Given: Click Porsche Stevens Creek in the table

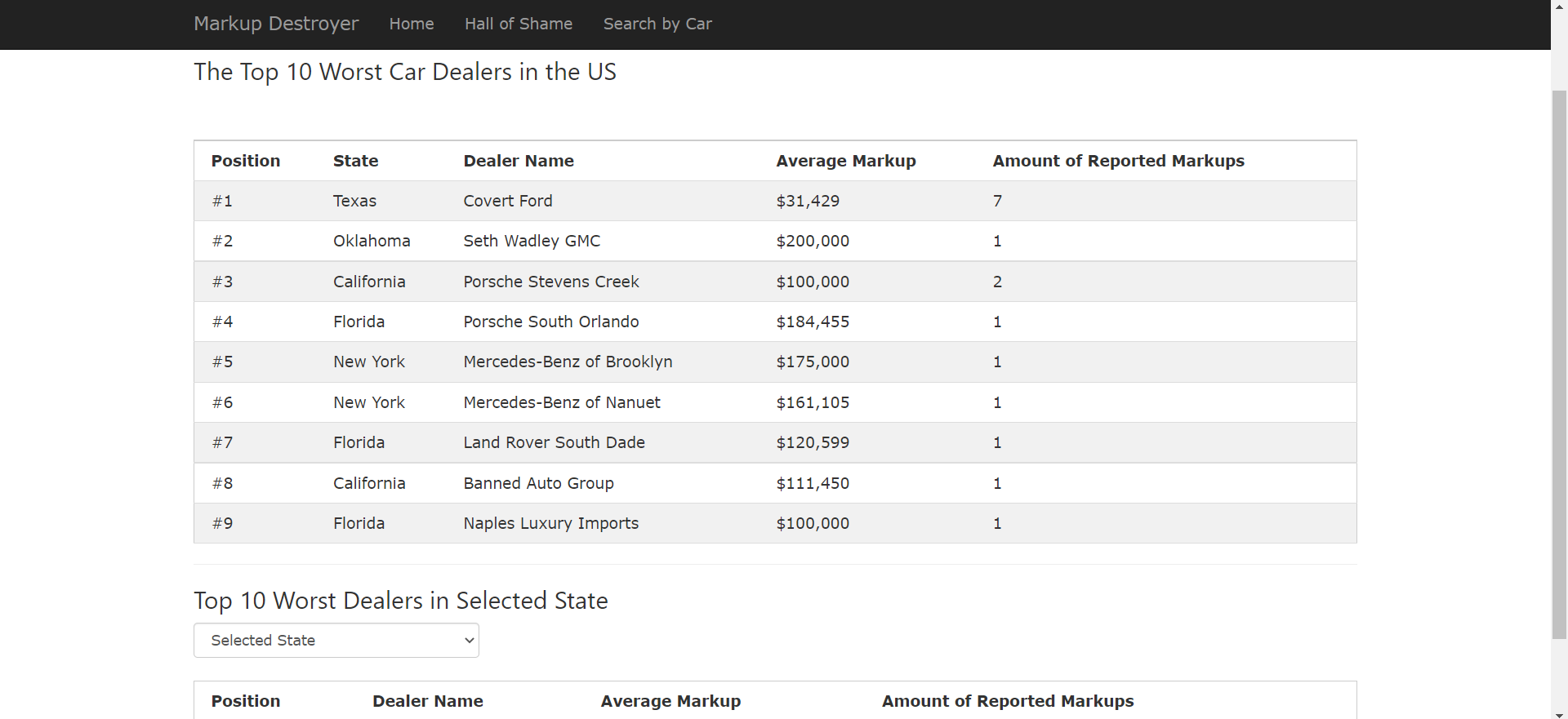Looking at the screenshot, I should click(x=551, y=282).
